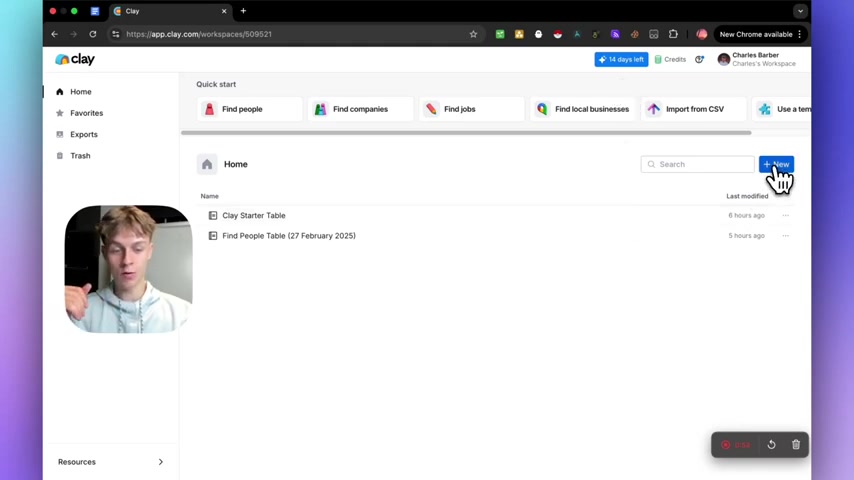The width and height of the screenshot is (854, 480).
Task: Choose Find local businesses quick start
Action: (x=583, y=109)
